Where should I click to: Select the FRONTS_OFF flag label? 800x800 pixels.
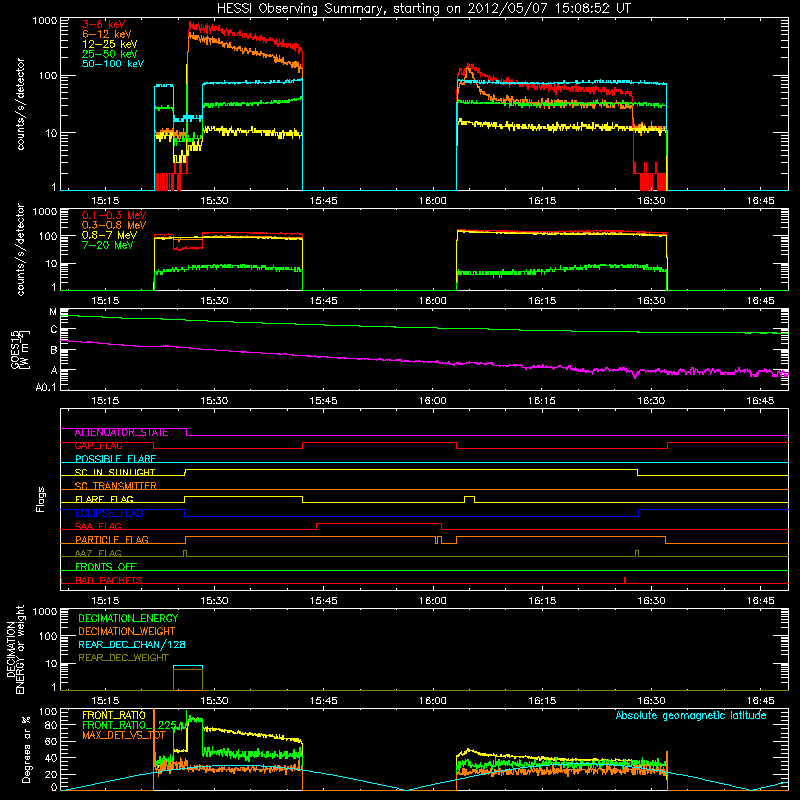pyautogui.click(x=106, y=567)
